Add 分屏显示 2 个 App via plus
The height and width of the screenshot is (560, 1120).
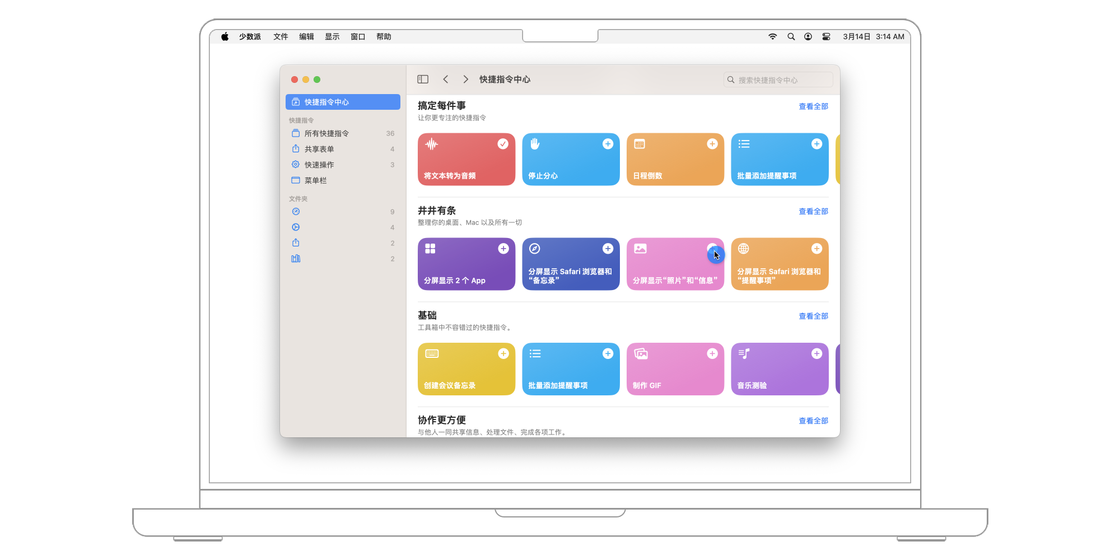pyautogui.click(x=503, y=249)
